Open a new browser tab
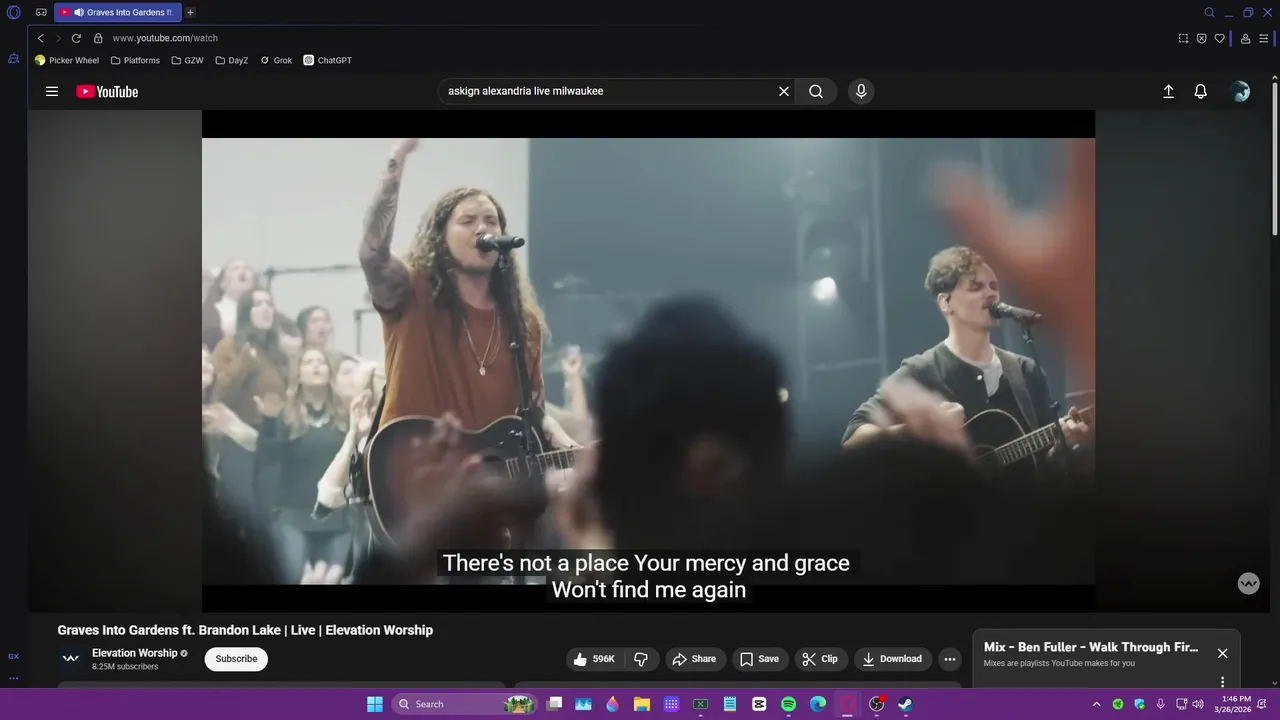The width and height of the screenshot is (1280, 720). coord(190,13)
